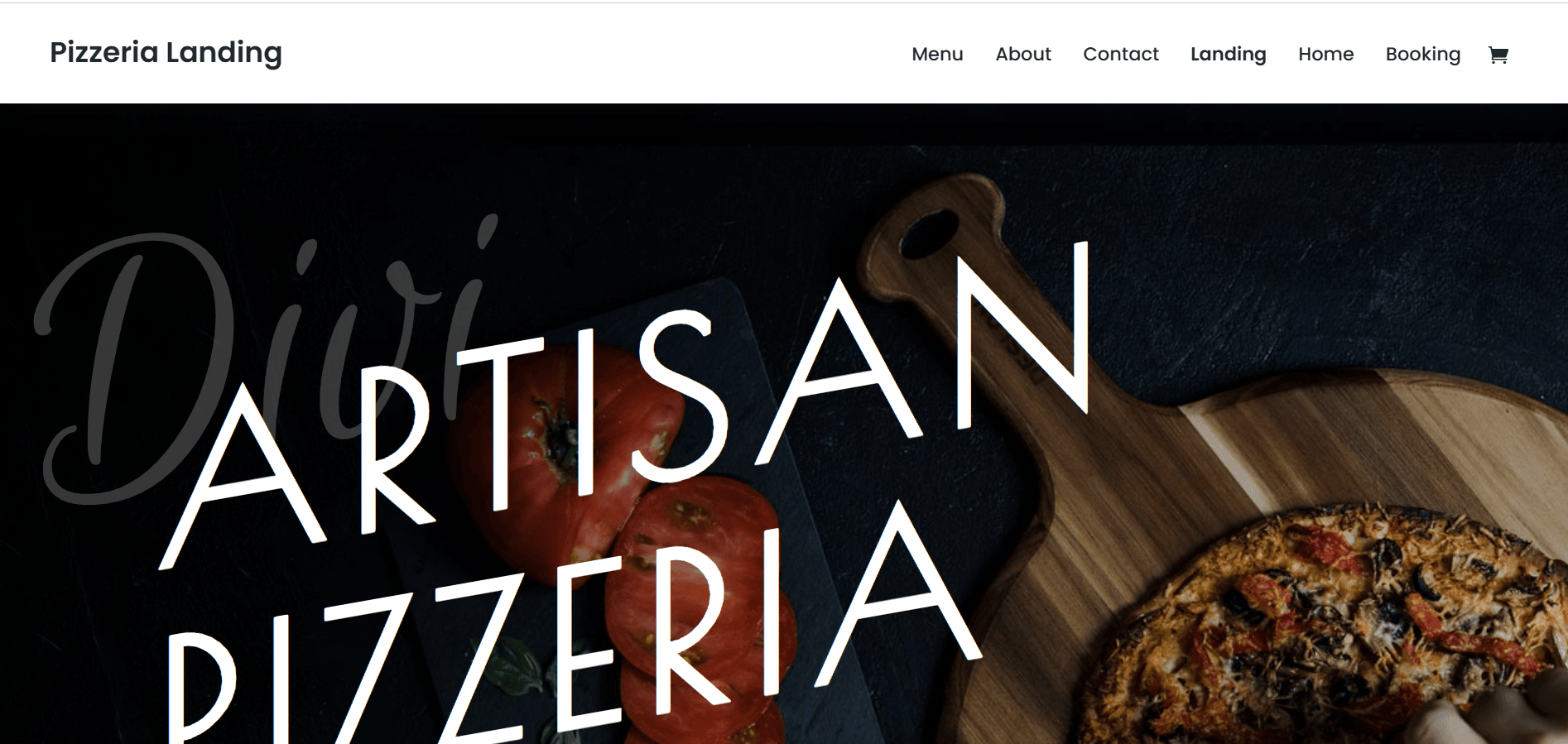
Task: Click the large letter N in ARTISAN
Action: tap(1024, 335)
